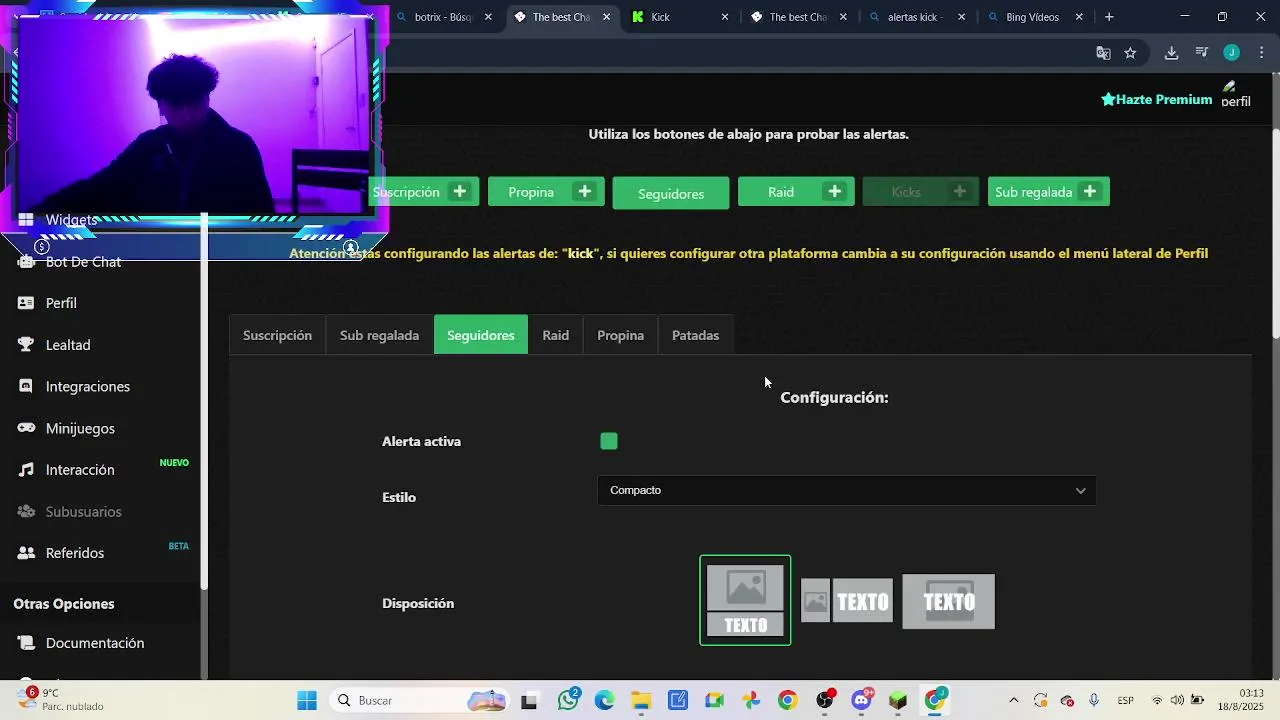
Task: Open Documentación in the sidebar
Action: [95, 643]
